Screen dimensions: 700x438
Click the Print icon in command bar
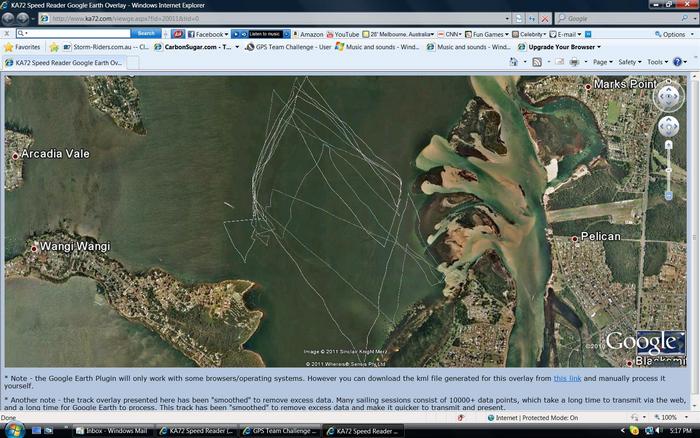576,62
